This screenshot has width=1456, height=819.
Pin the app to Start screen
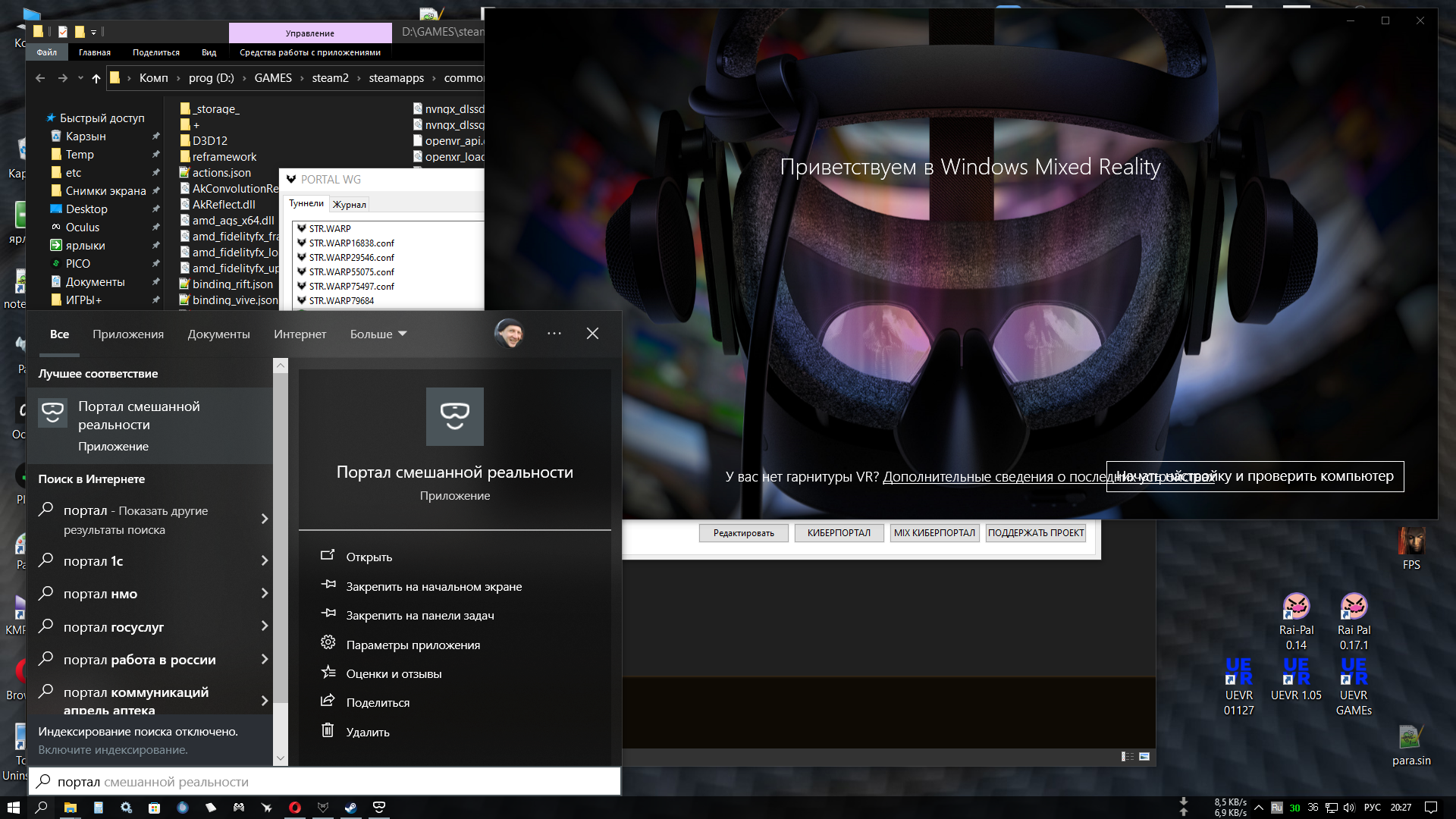[433, 587]
